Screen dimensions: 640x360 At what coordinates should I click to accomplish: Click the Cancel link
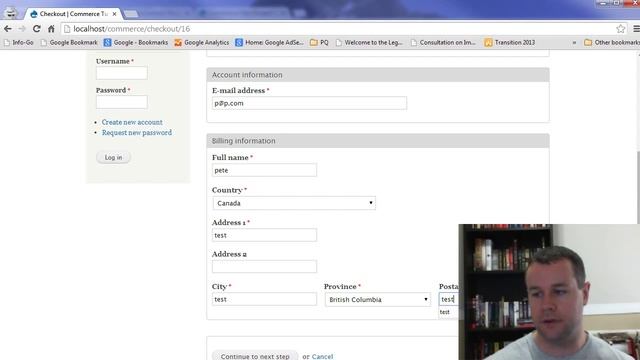pyautogui.click(x=322, y=356)
